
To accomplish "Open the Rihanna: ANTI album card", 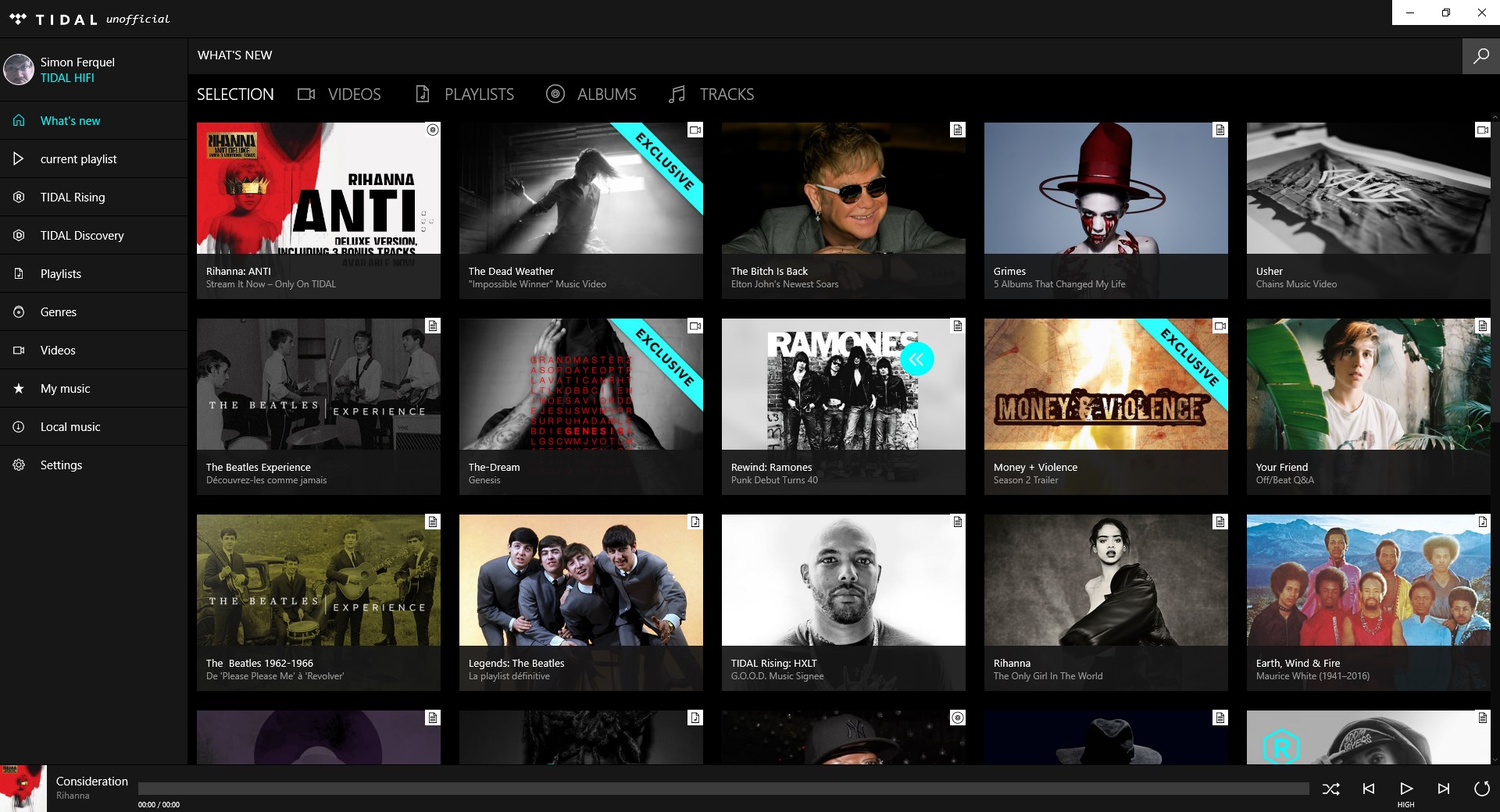I will [319, 211].
